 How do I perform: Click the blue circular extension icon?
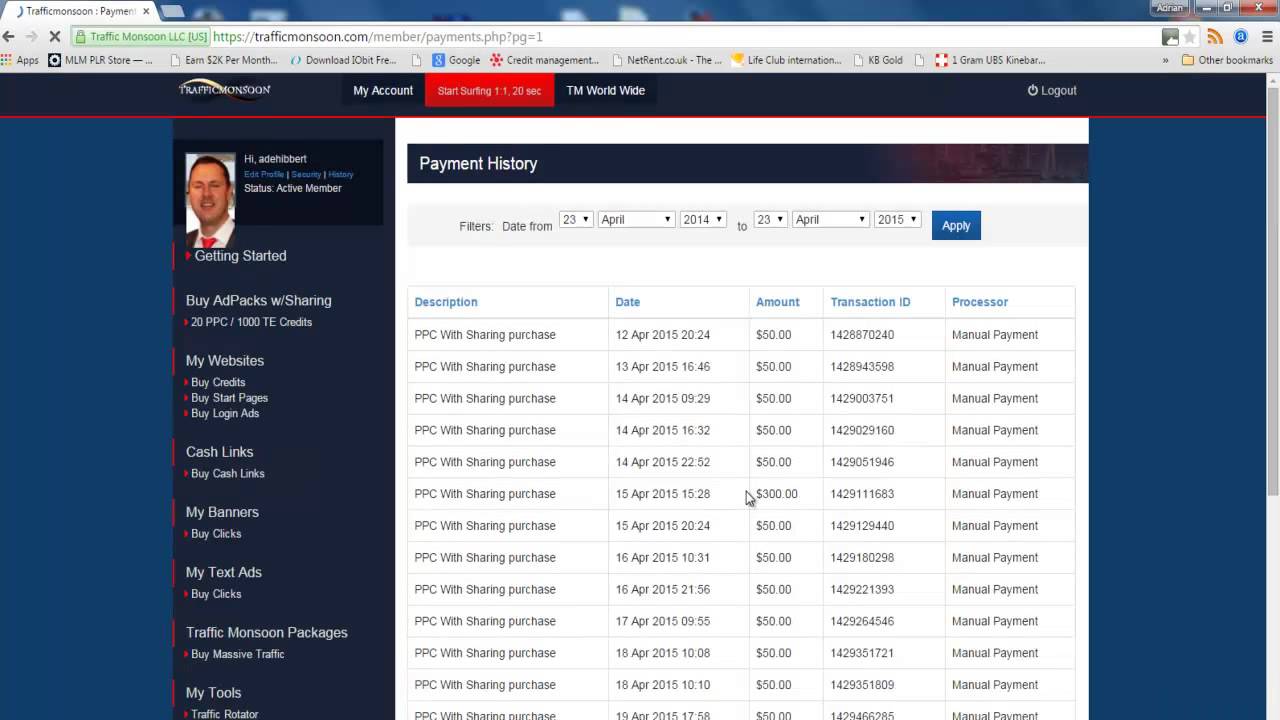tap(1241, 37)
